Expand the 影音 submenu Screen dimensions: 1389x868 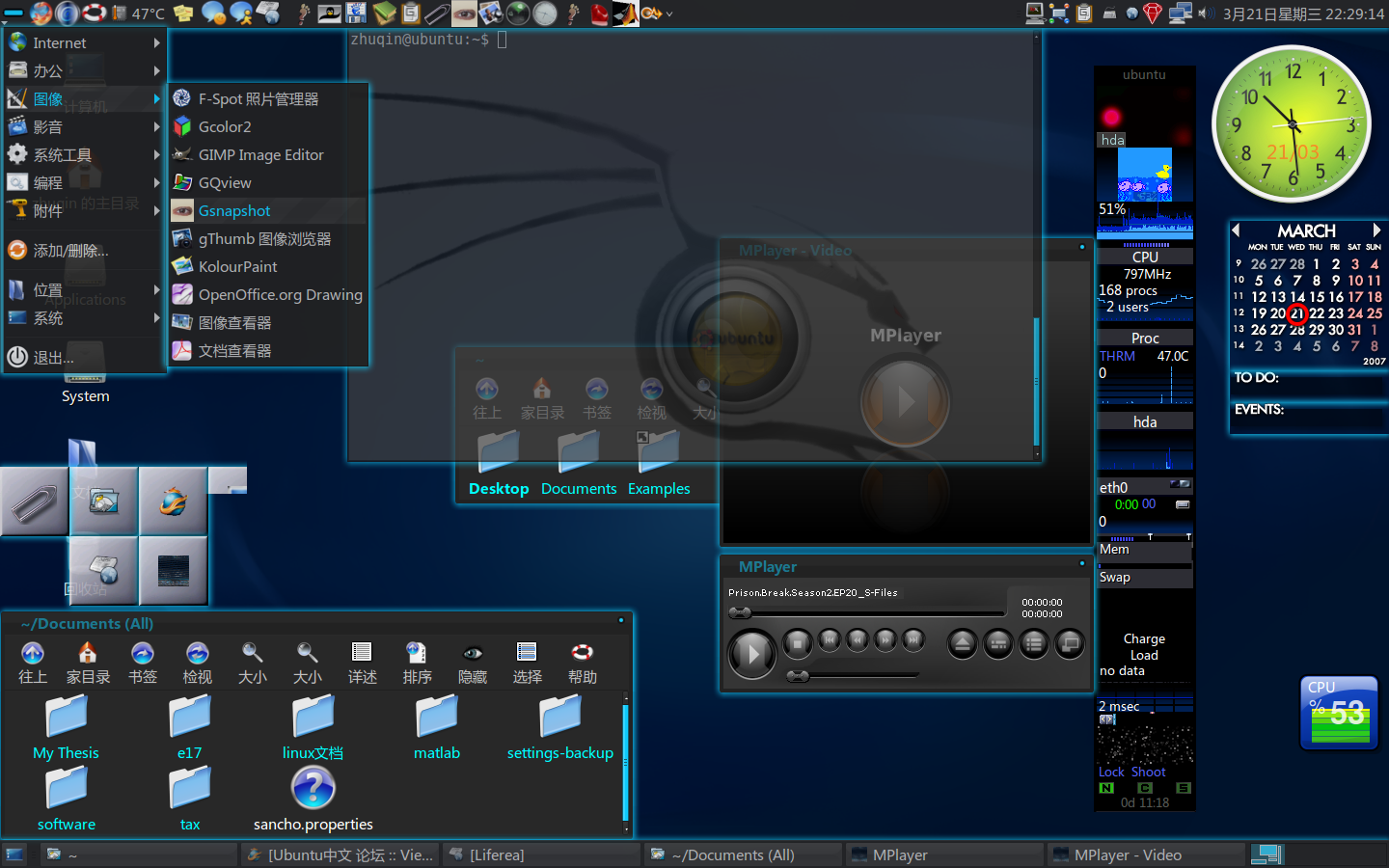pyautogui.click(x=84, y=126)
